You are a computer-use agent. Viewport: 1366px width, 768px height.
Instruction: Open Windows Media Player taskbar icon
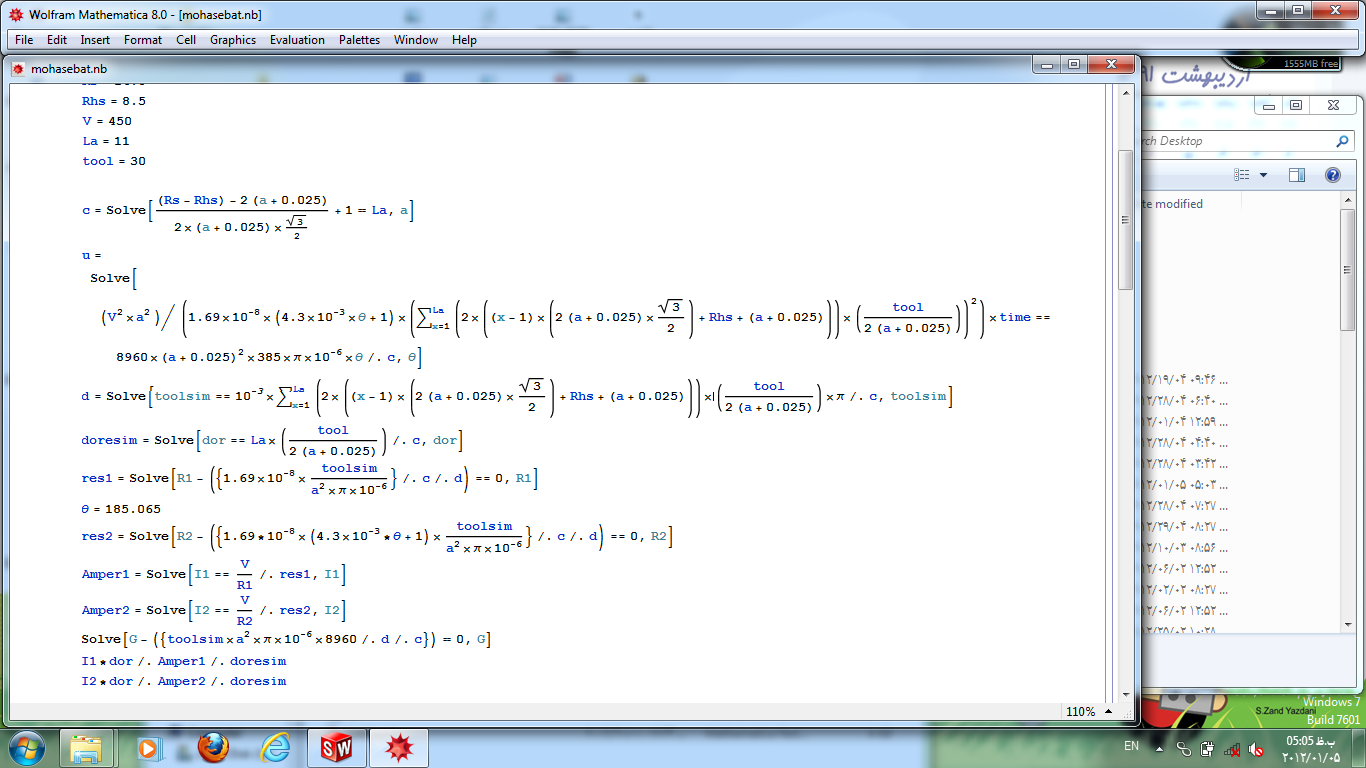(149, 747)
